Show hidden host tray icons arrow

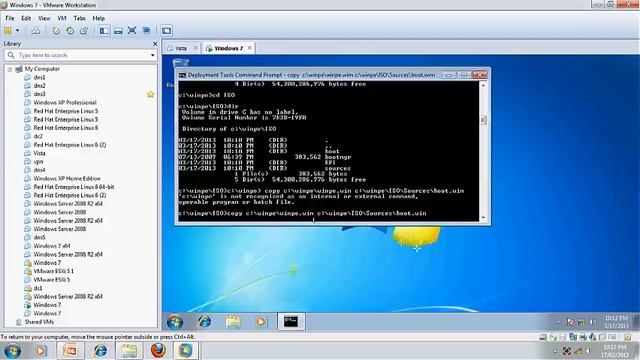(555, 351)
